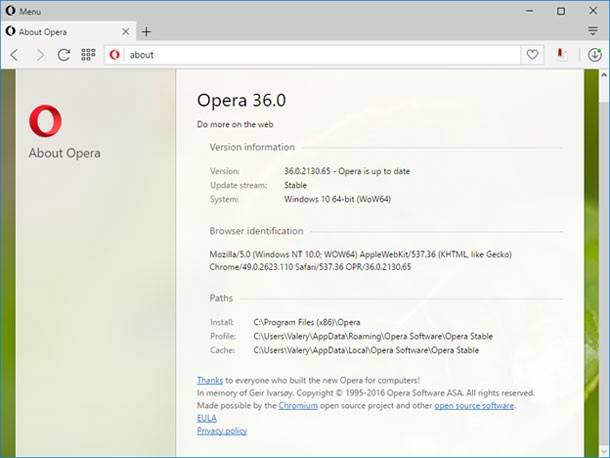Click the About Opera sidebar title
Viewport: 610px width, 458px height.
[65, 153]
